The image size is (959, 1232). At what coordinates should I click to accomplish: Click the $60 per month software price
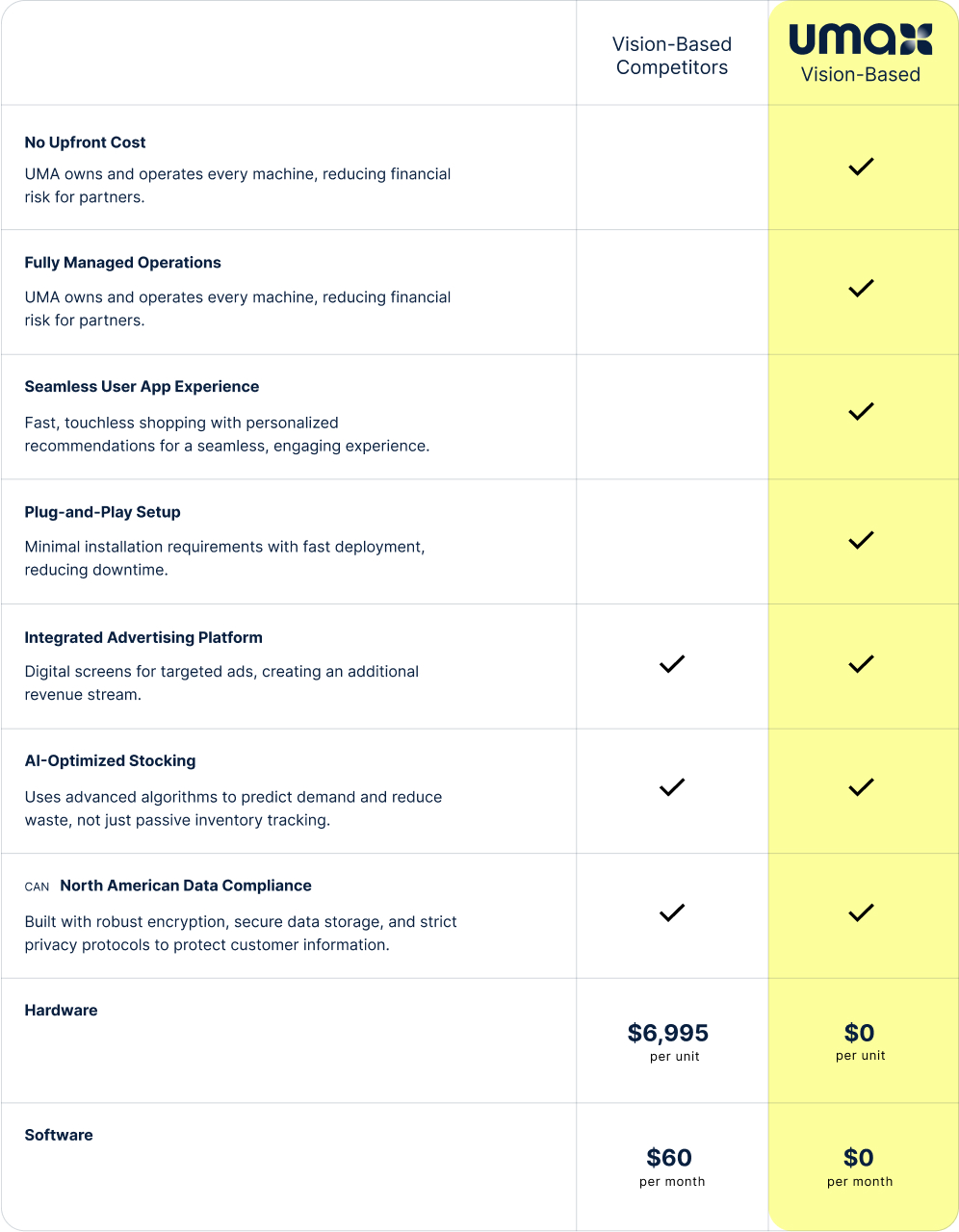[670, 1158]
